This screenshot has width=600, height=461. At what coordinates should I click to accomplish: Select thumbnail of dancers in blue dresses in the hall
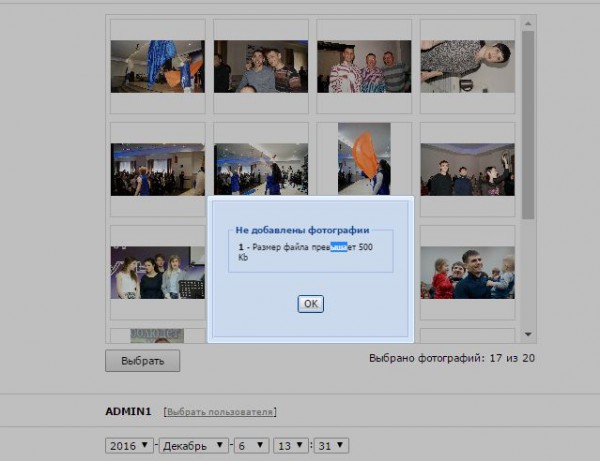click(261, 169)
